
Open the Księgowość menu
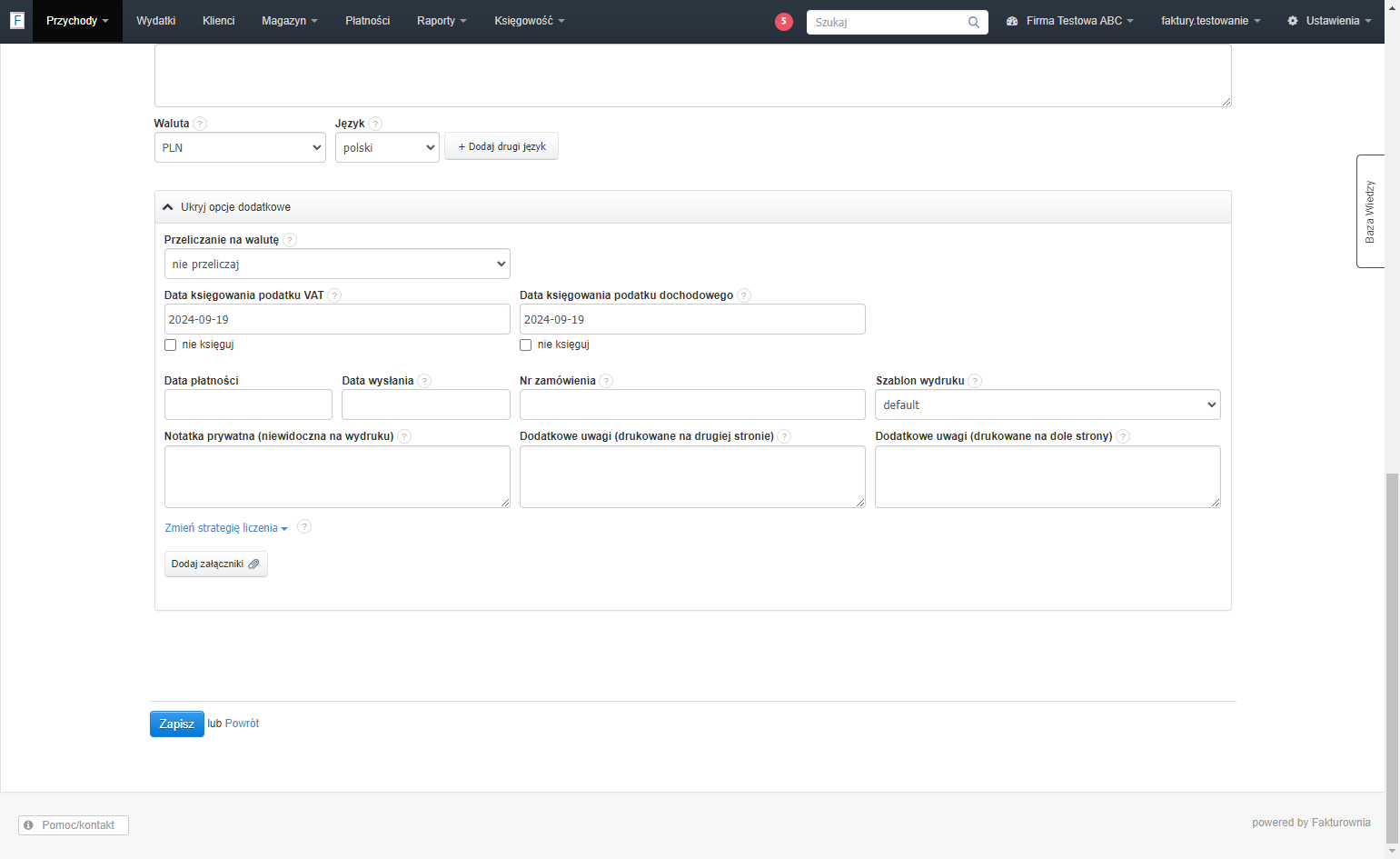click(530, 21)
